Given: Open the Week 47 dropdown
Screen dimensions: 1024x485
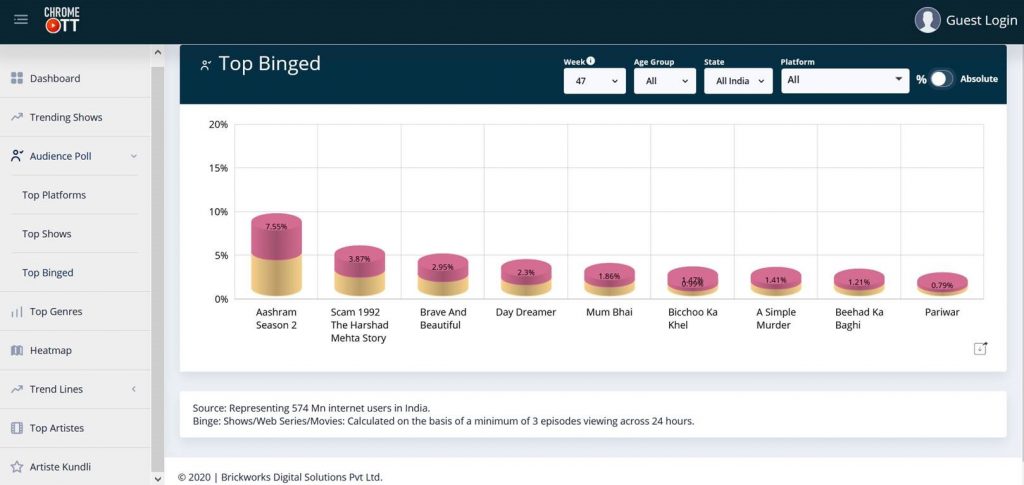Looking at the screenshot, I should coord(595,81).
